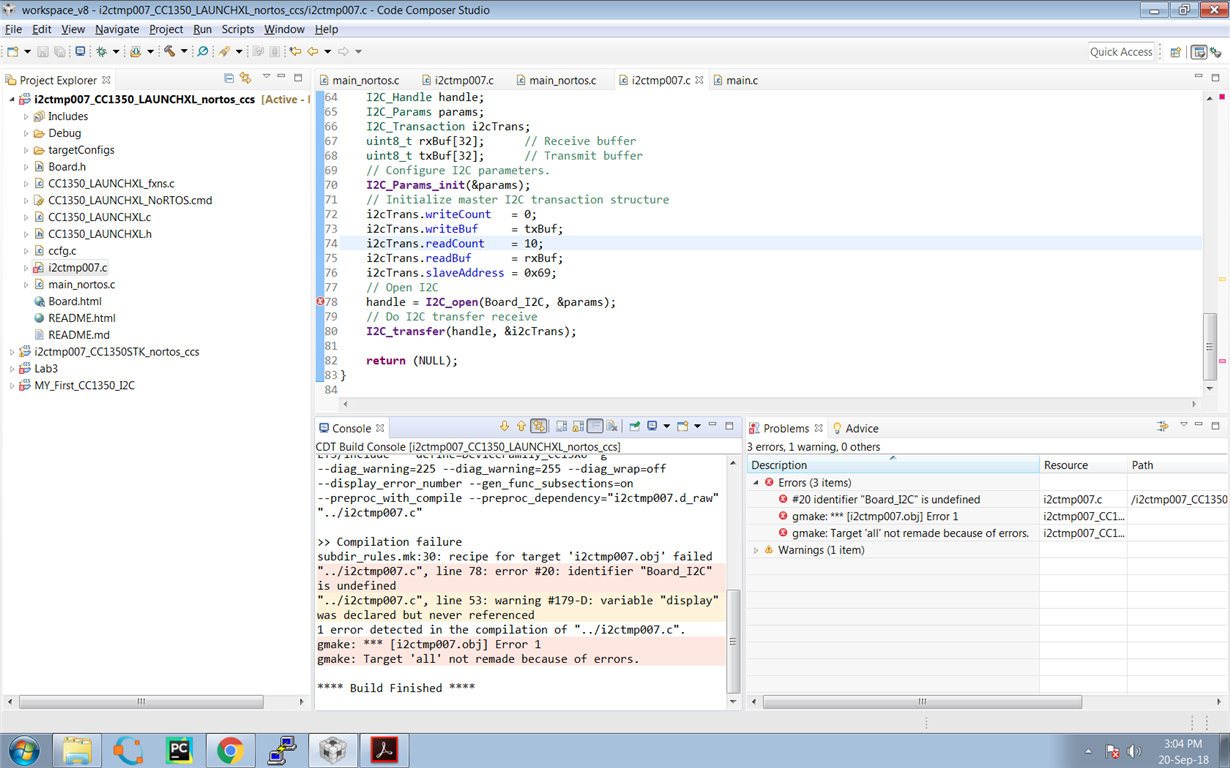Viewport: 1230px width, 768px height.
Task: Close the active i2ctmp007.c tab
Action: 699,80
